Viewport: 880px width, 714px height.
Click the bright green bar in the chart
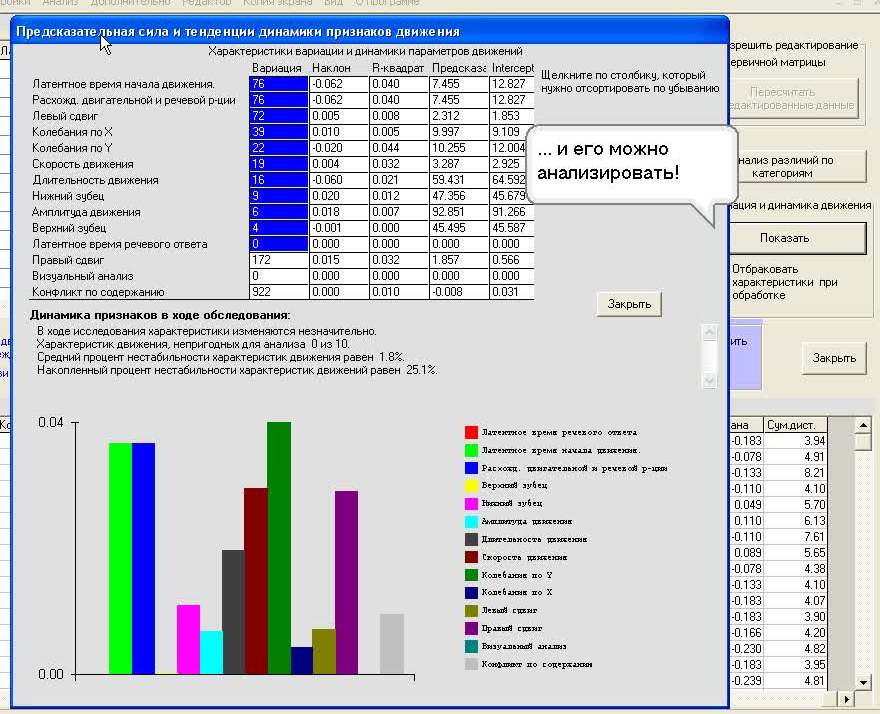point(120,559)
